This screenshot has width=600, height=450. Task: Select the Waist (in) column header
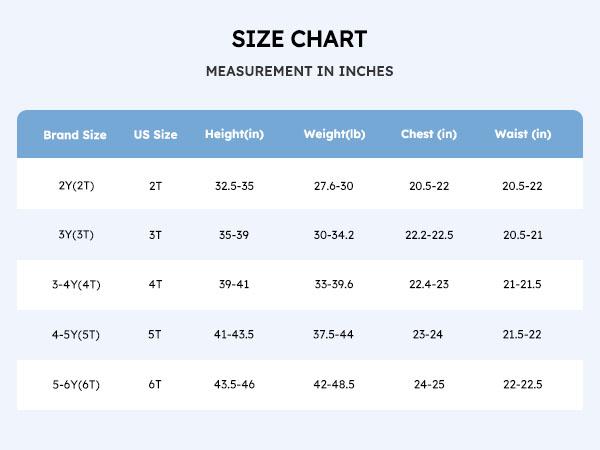pos(522,135)
